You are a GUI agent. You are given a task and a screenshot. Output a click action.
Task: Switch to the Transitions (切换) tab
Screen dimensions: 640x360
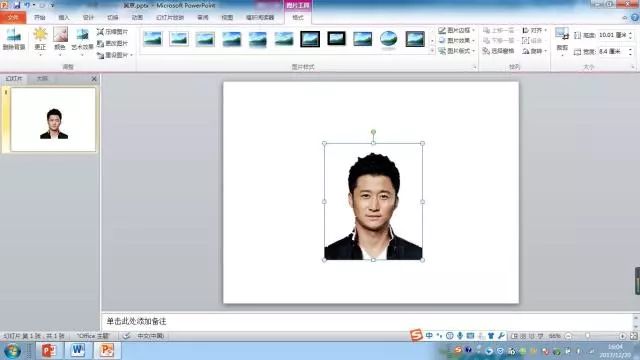113,18
